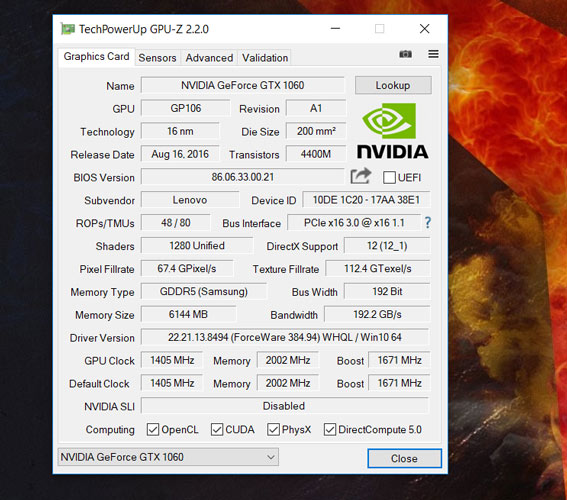Switch to the Advanced tab
Viewport: 567px width, 500px height.
click(209, 58)
